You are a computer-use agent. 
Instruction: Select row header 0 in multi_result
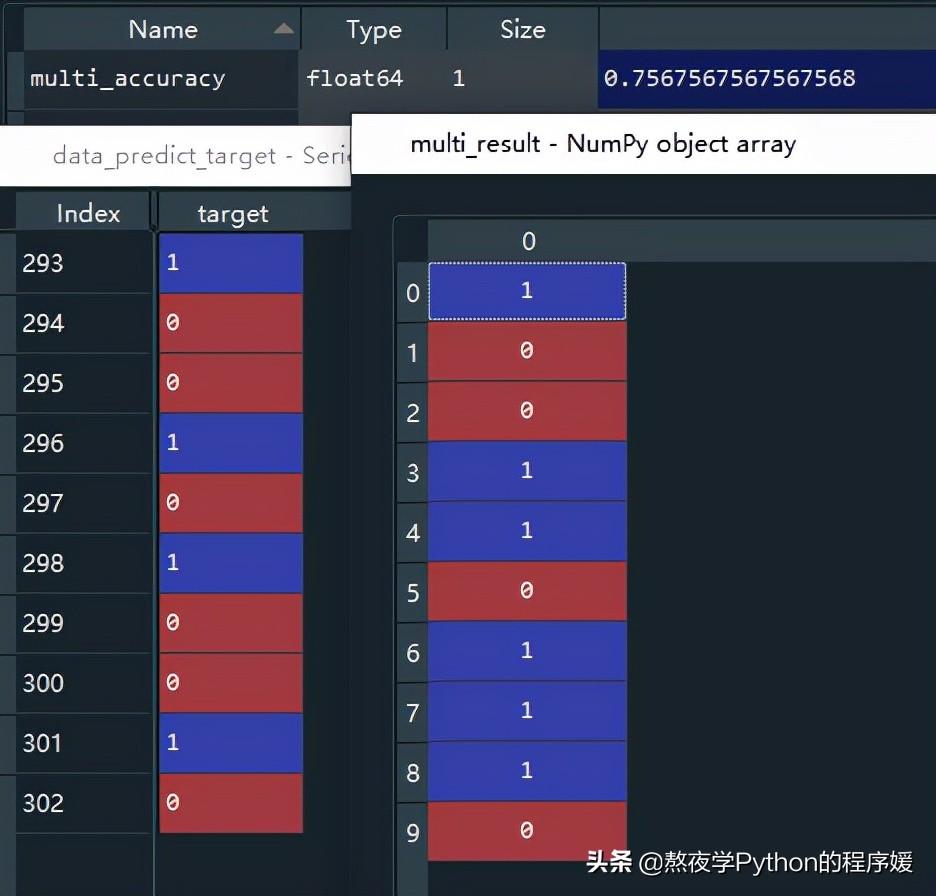(x=412, y=292)
